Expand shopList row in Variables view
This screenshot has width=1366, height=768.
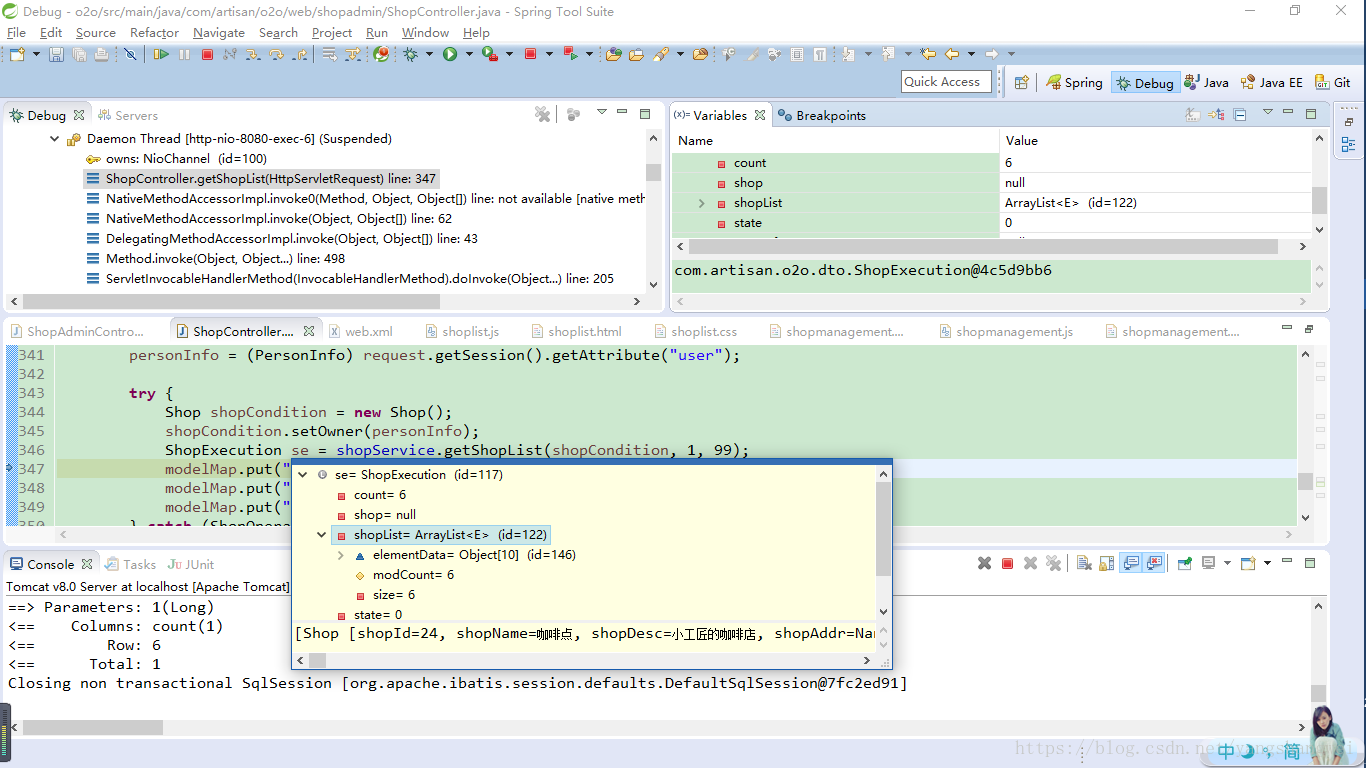(701, 203)
